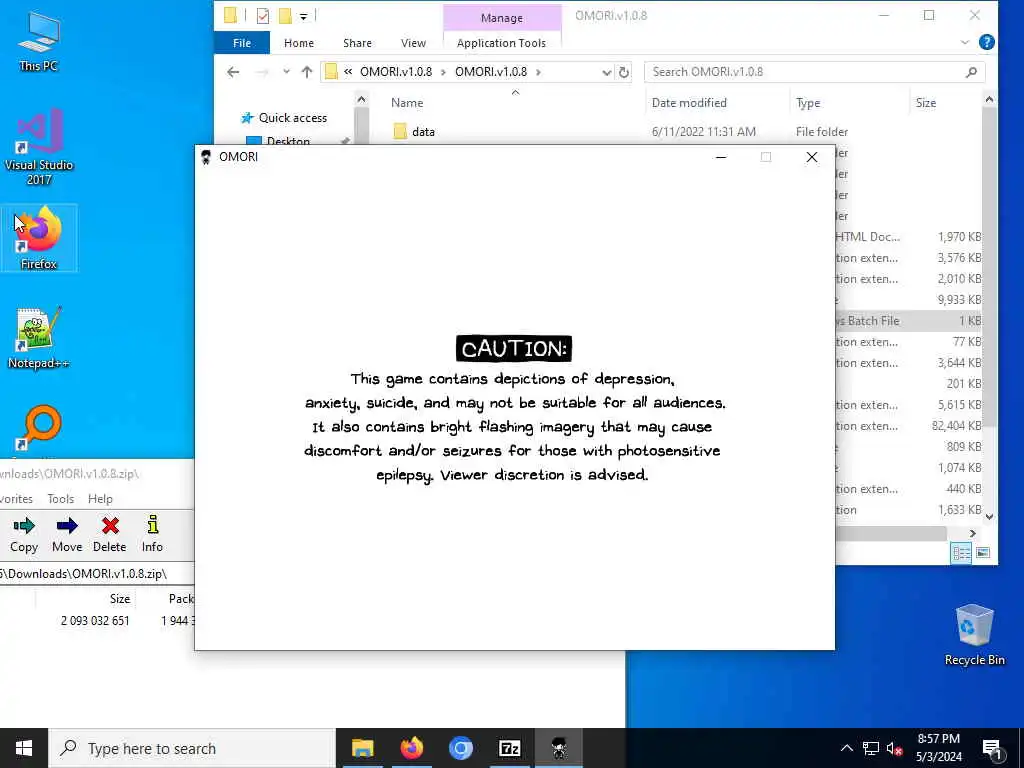
Task: Open the Home ribbon tab
Action: (x=298, y=42)
